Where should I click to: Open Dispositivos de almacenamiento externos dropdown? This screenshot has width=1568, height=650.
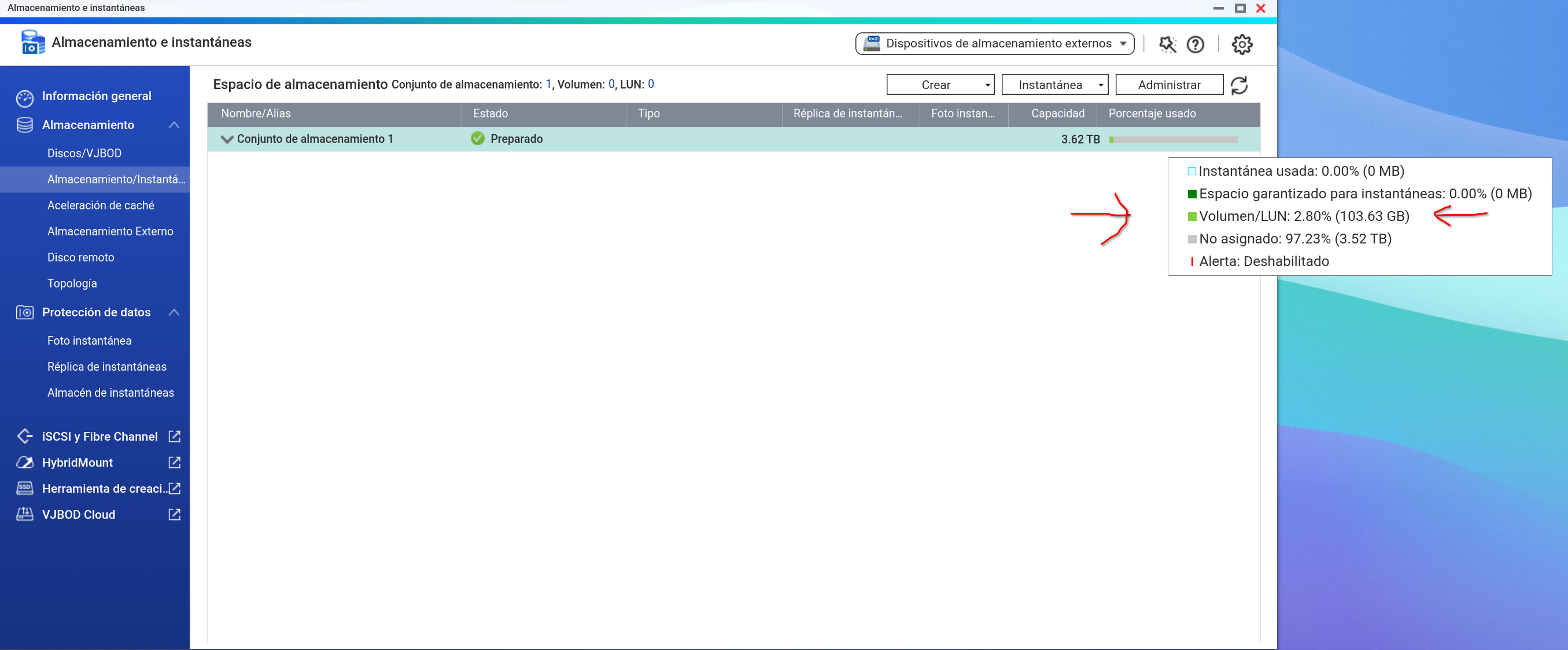994,43
